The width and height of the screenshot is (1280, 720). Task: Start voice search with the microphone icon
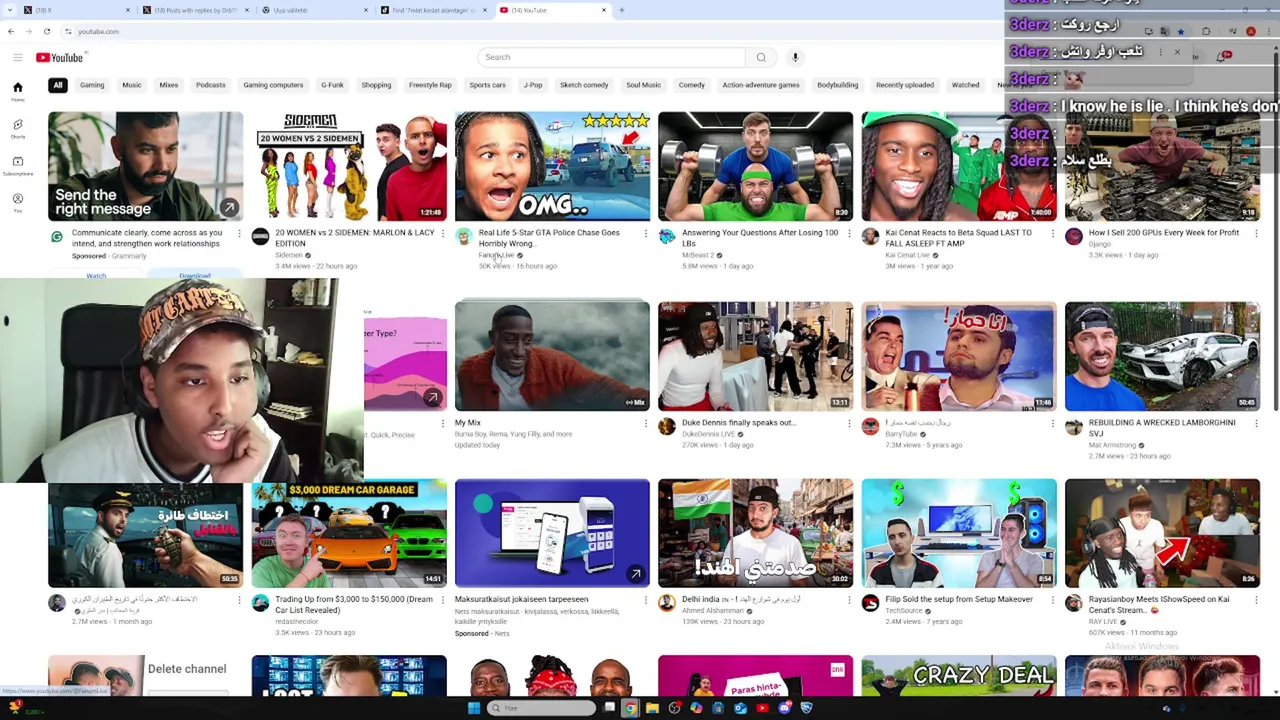coord(795,58)
